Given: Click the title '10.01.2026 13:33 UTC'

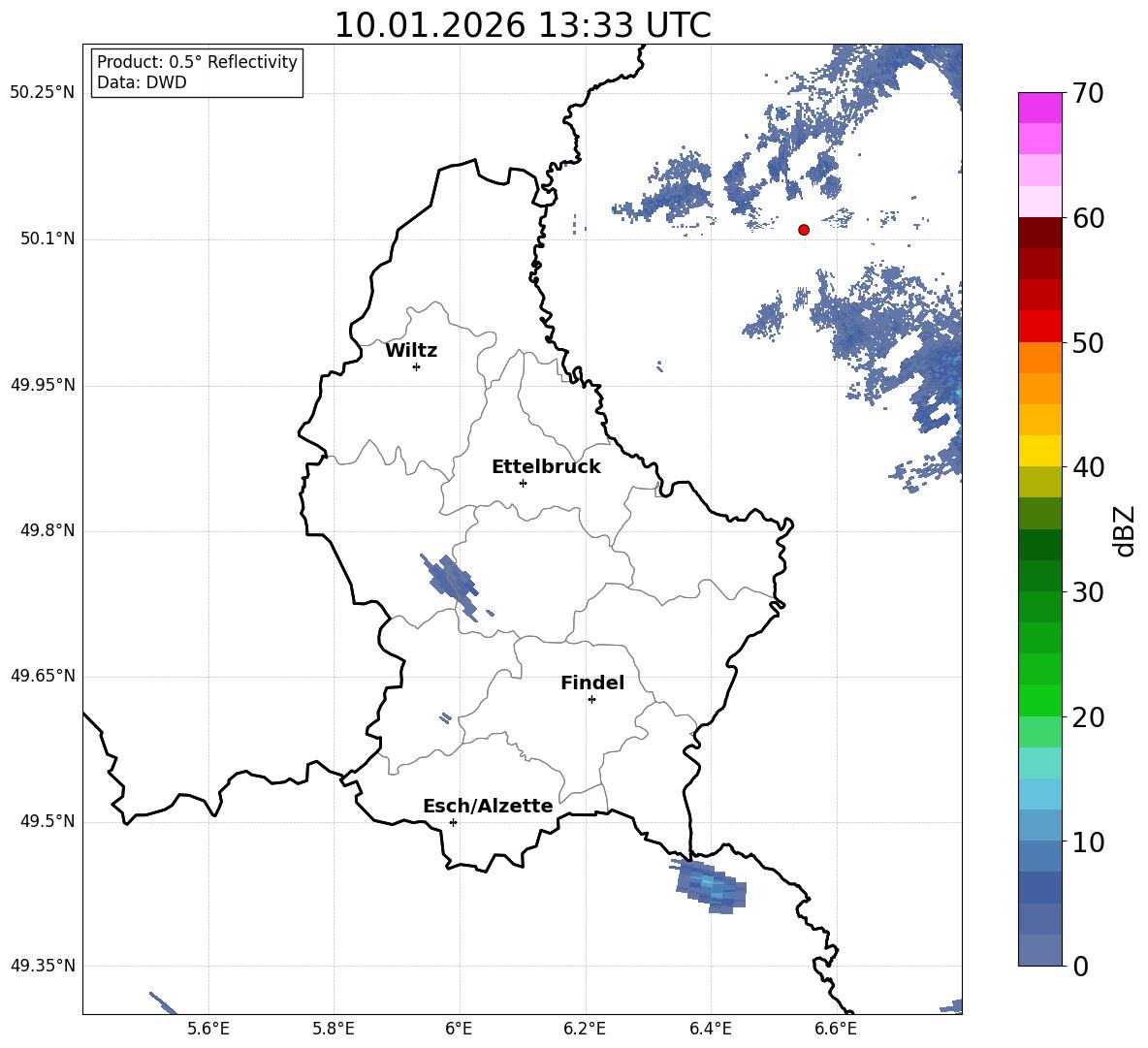Looking at the screenshot, I should 522,25.
